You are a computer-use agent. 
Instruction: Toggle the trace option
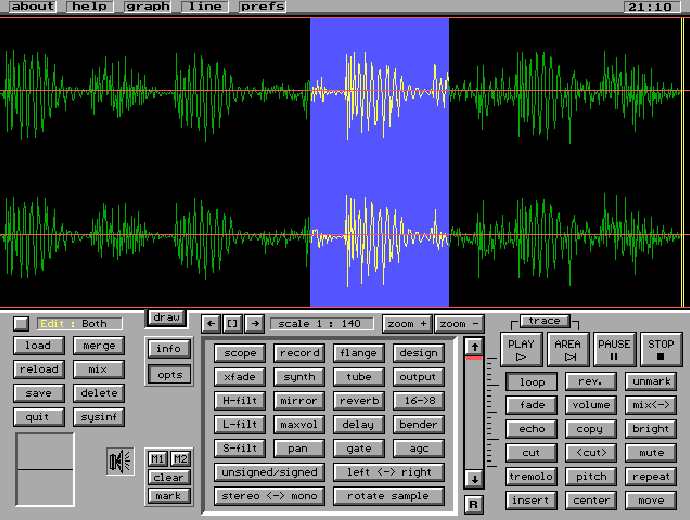click(x=545, y=321)
